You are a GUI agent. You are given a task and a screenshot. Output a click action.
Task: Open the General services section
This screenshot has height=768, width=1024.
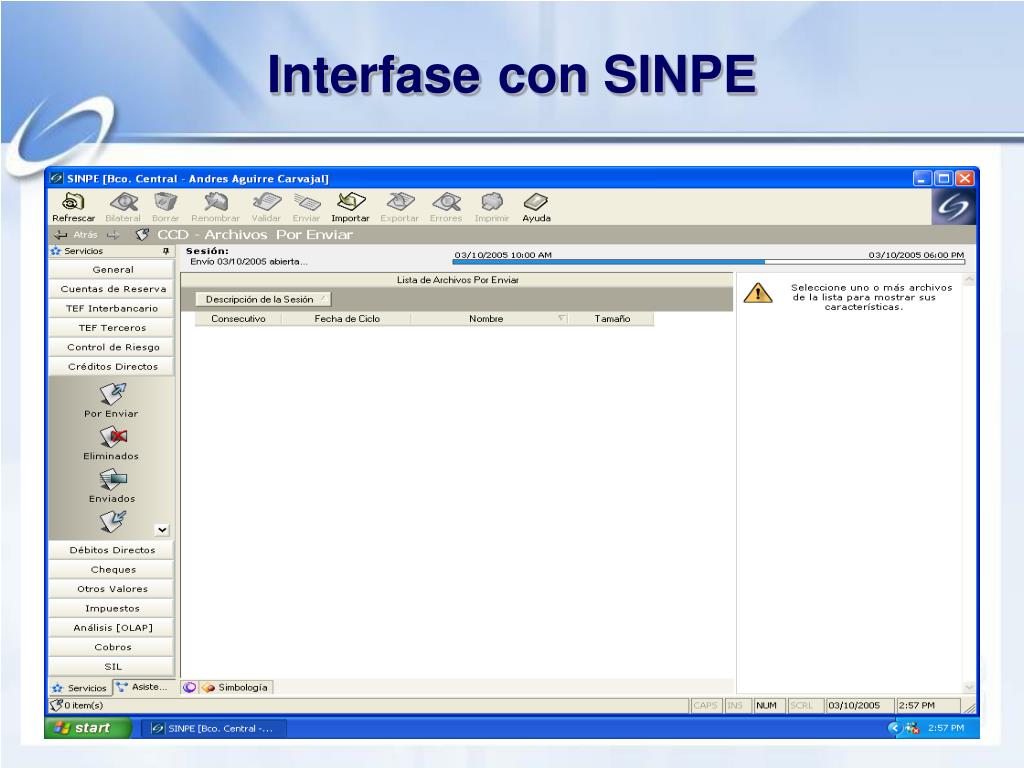112,270
